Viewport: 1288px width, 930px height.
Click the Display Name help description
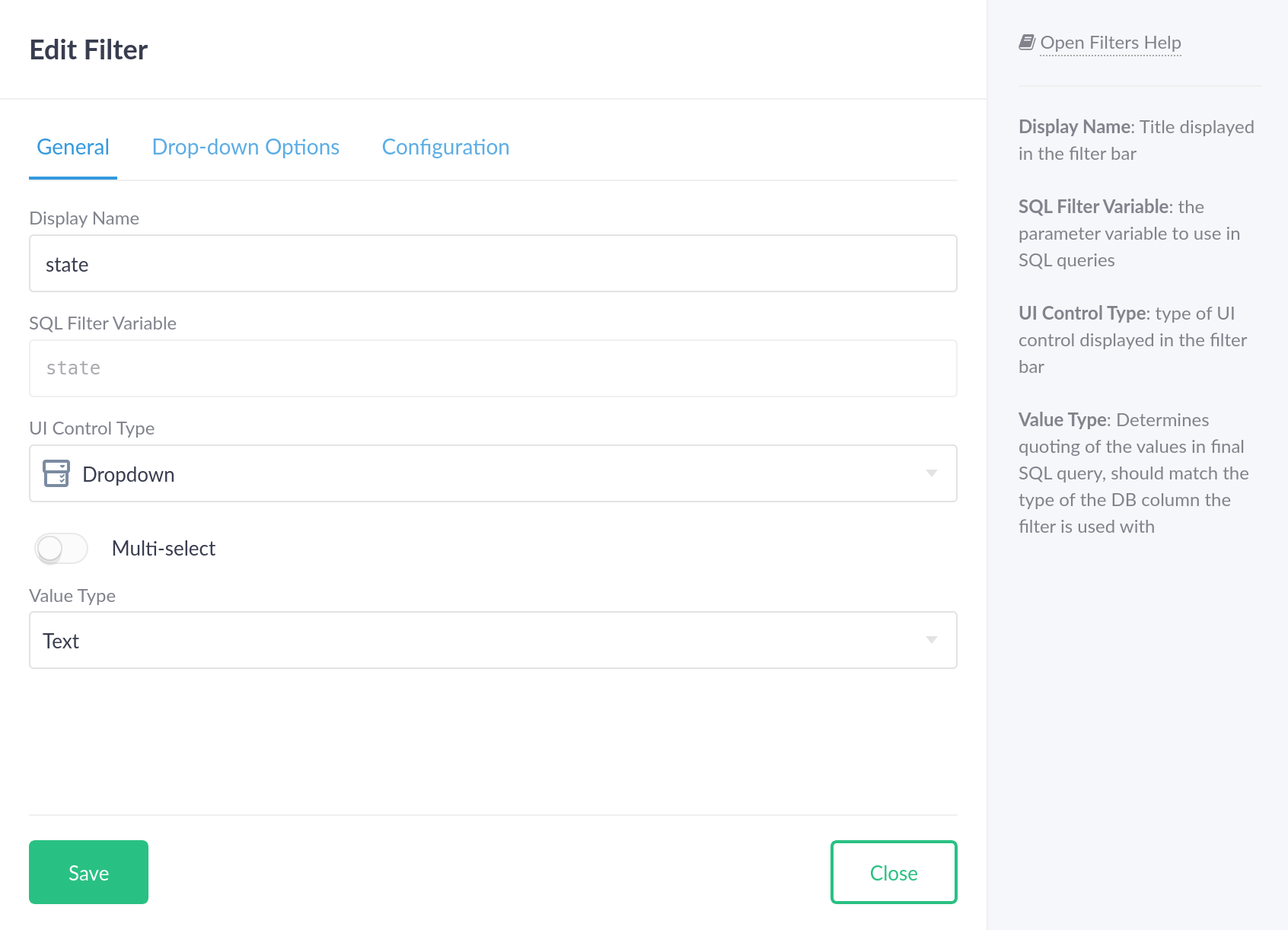[x=1137, y=140]
